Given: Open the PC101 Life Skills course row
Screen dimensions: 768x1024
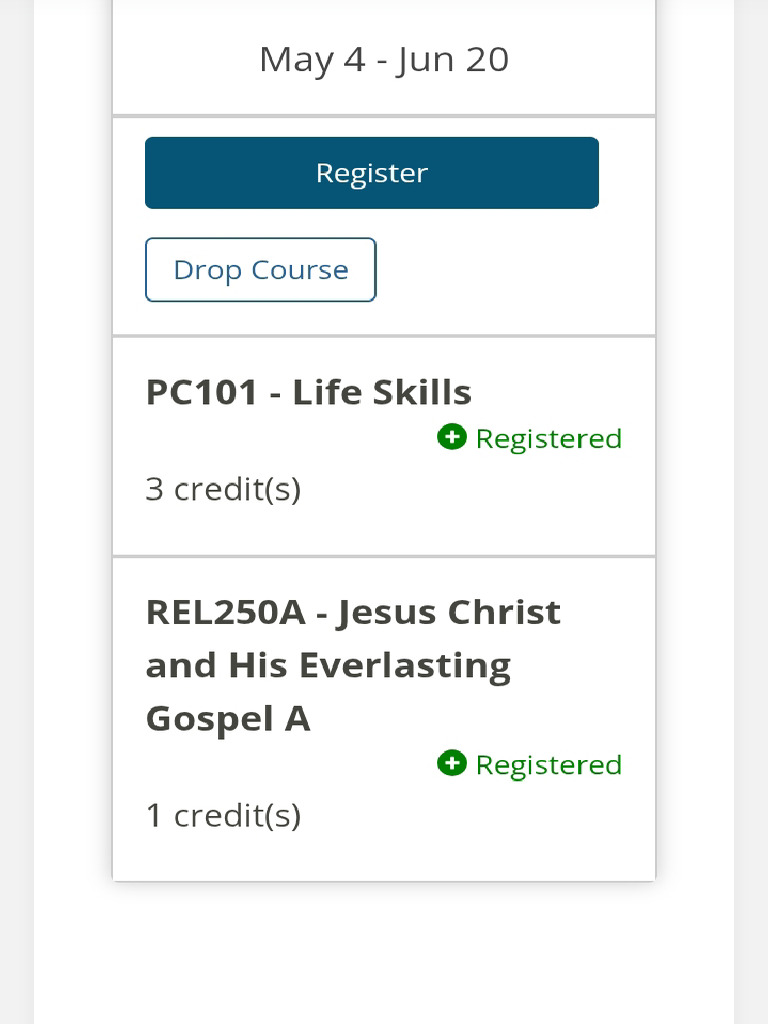Looking at the screenshot, I should [384, 447].
